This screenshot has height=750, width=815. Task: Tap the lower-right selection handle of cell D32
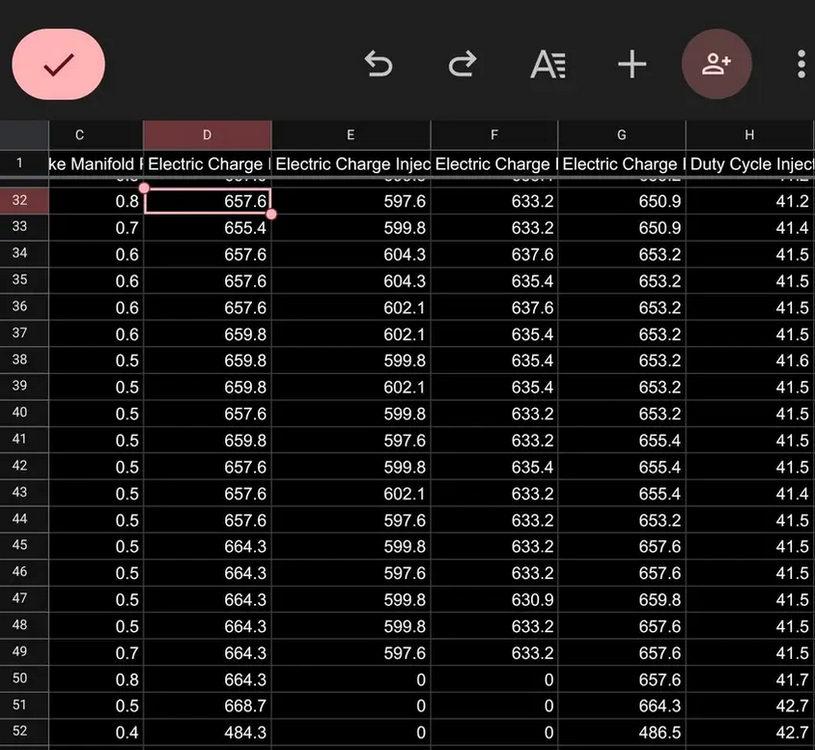pyautogui.click(x=271, y=214)
